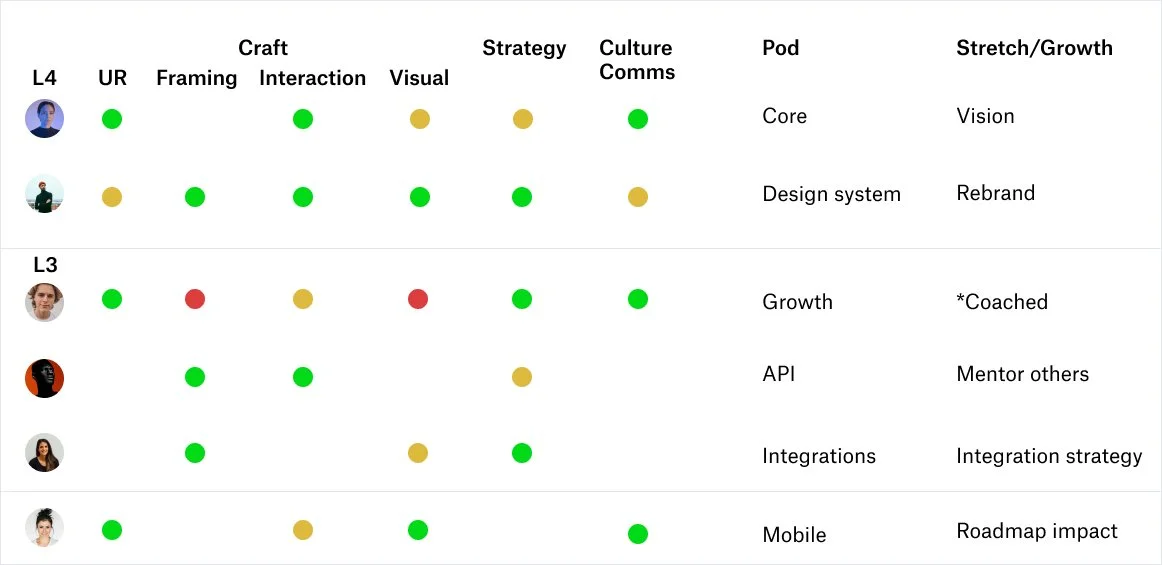The image size is (1162, 565).
Task: Select the Growth pod designer's avatar
Action: click(44, 302)
